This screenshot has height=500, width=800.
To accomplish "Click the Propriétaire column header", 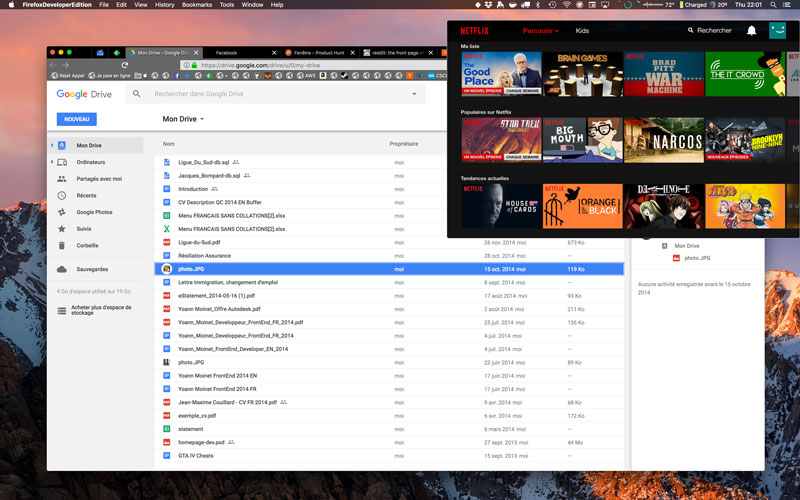I will pos(404,144).
